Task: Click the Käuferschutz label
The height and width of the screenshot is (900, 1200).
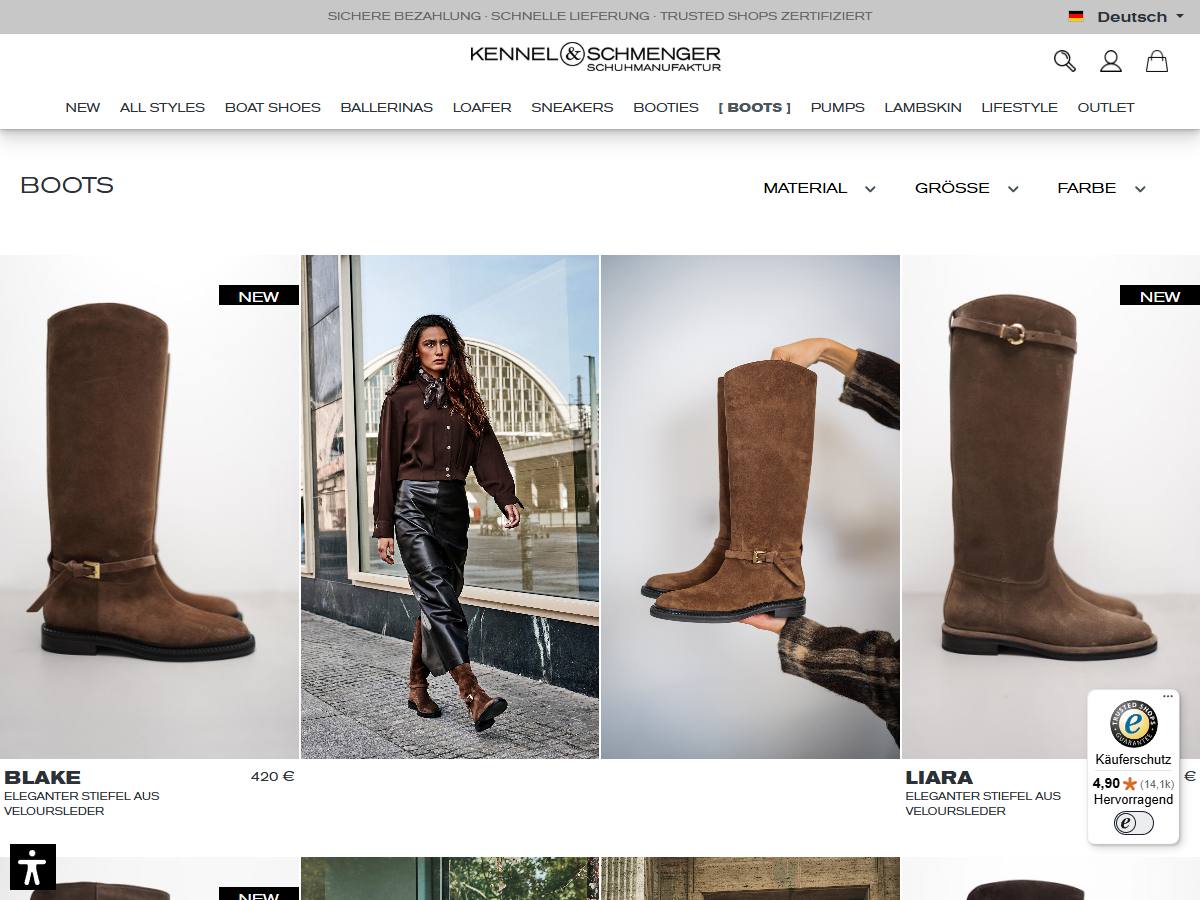Action: pyautogui.click(x=1133, y=760)
